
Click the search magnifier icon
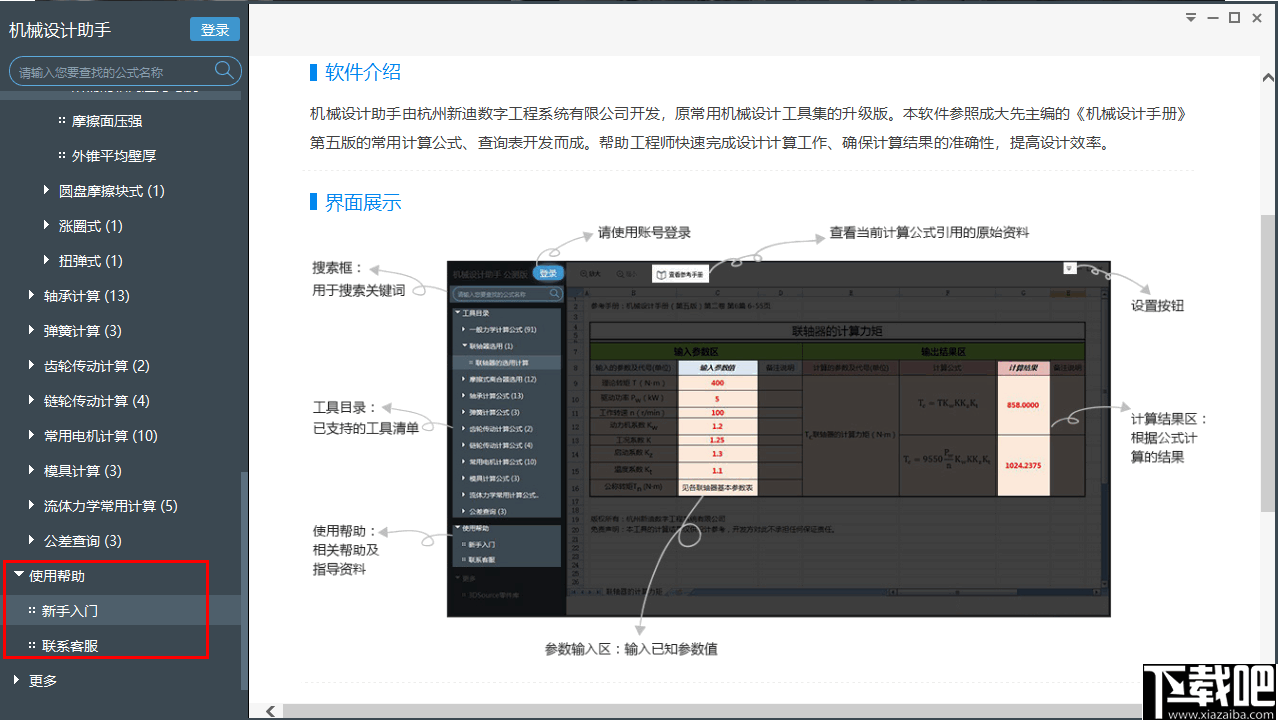225,70
